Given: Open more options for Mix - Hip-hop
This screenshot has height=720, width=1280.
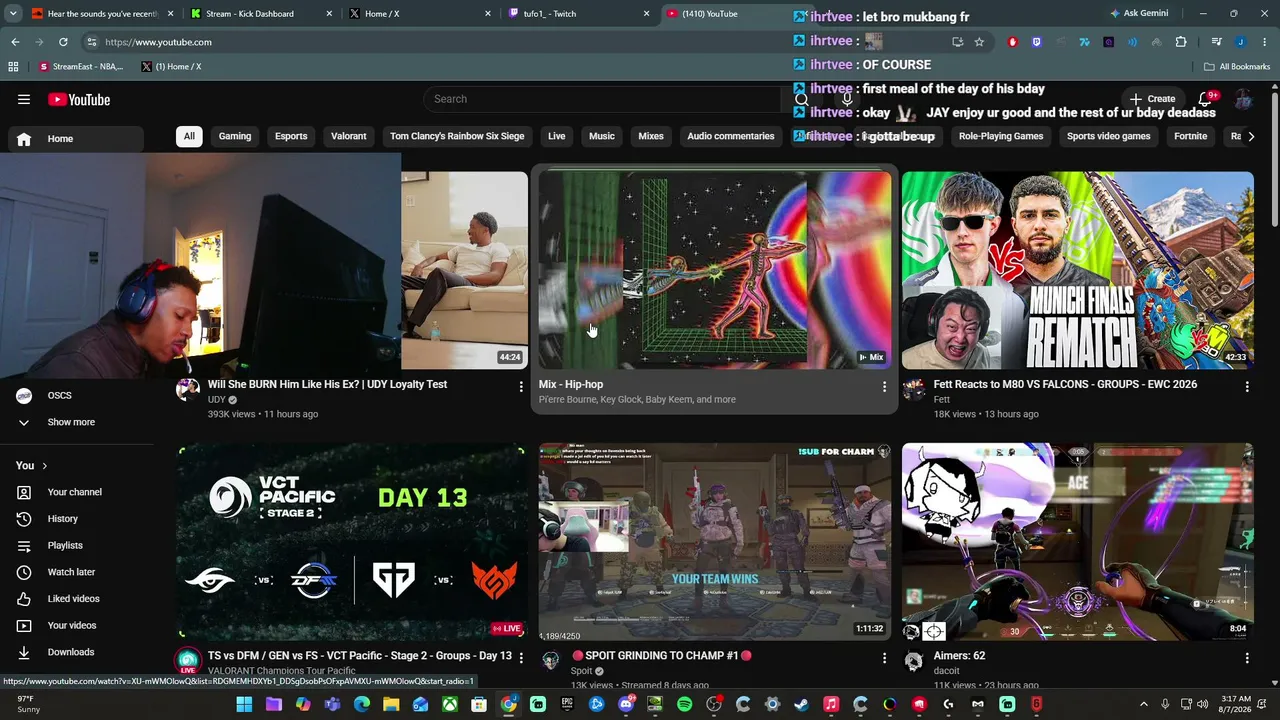Looking at the screenshot, I should (884, 386).
